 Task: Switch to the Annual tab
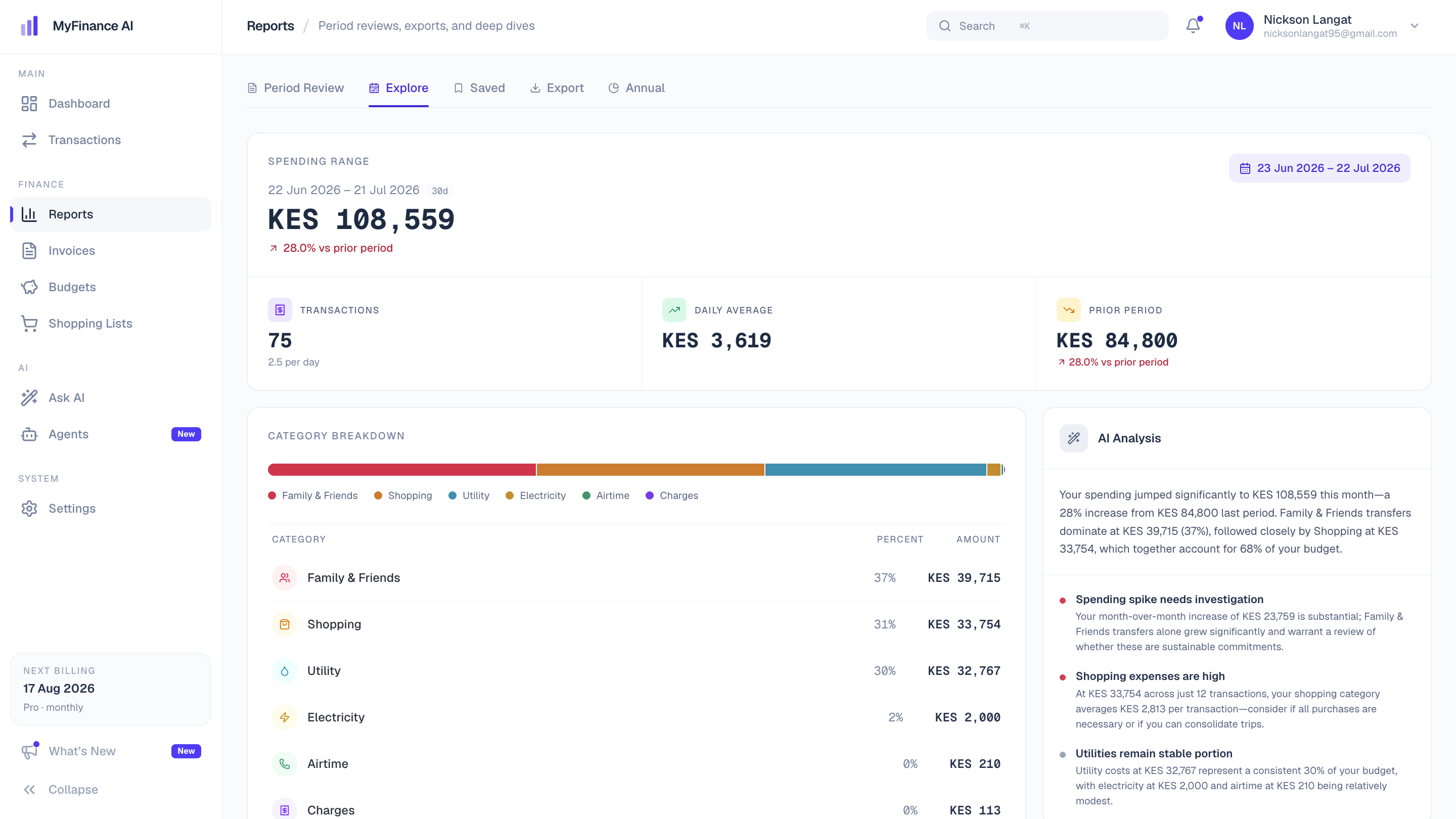[636, 88]
